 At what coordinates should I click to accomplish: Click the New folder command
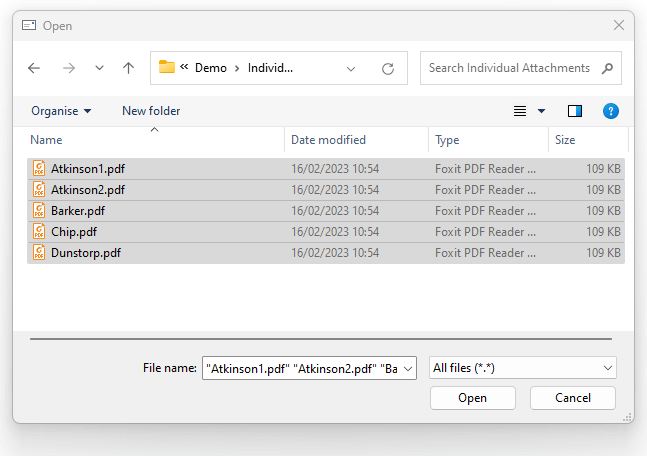151,111
